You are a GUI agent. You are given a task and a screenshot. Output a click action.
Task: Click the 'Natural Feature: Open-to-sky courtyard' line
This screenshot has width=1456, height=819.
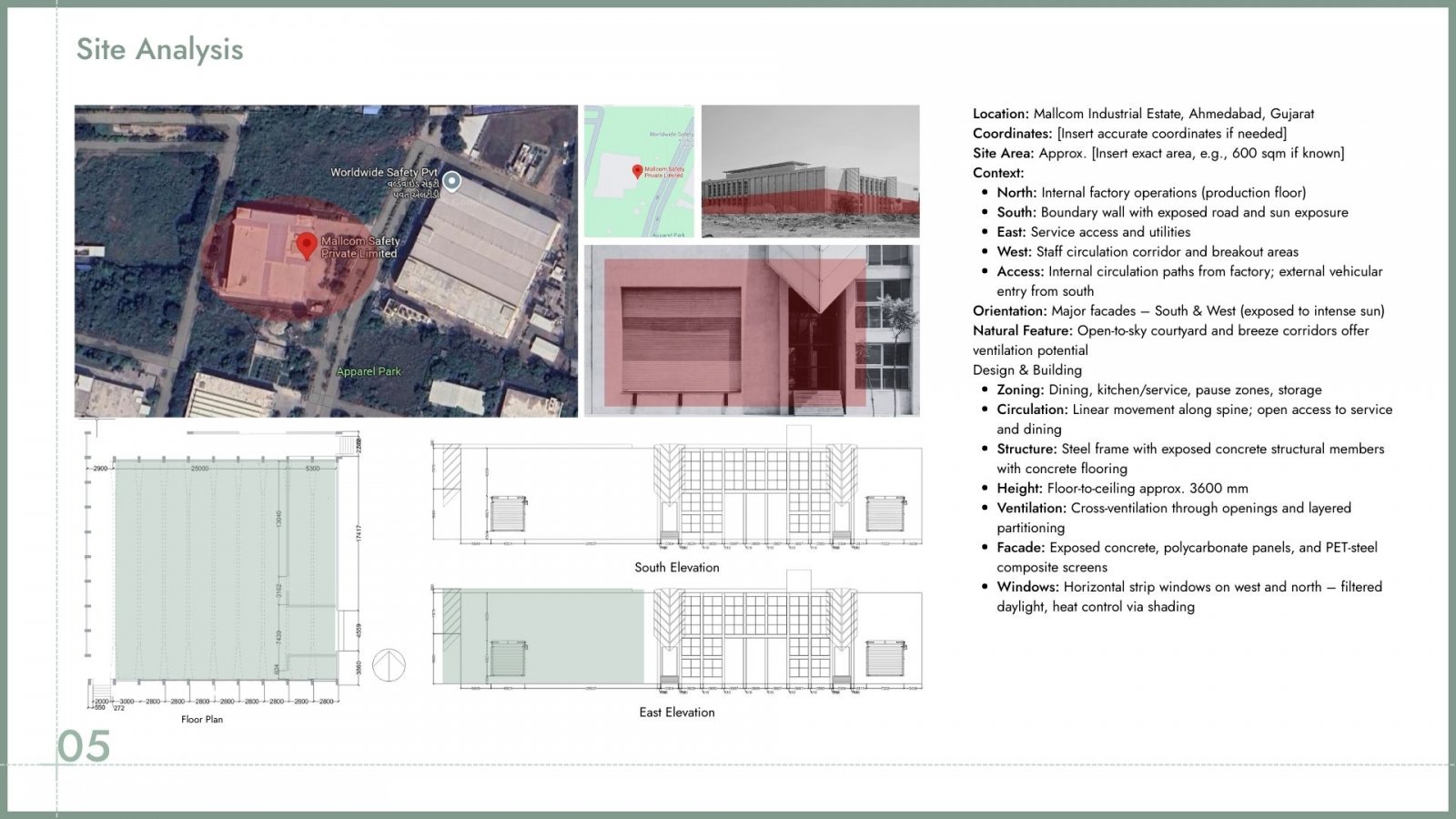click(1170, 340)
